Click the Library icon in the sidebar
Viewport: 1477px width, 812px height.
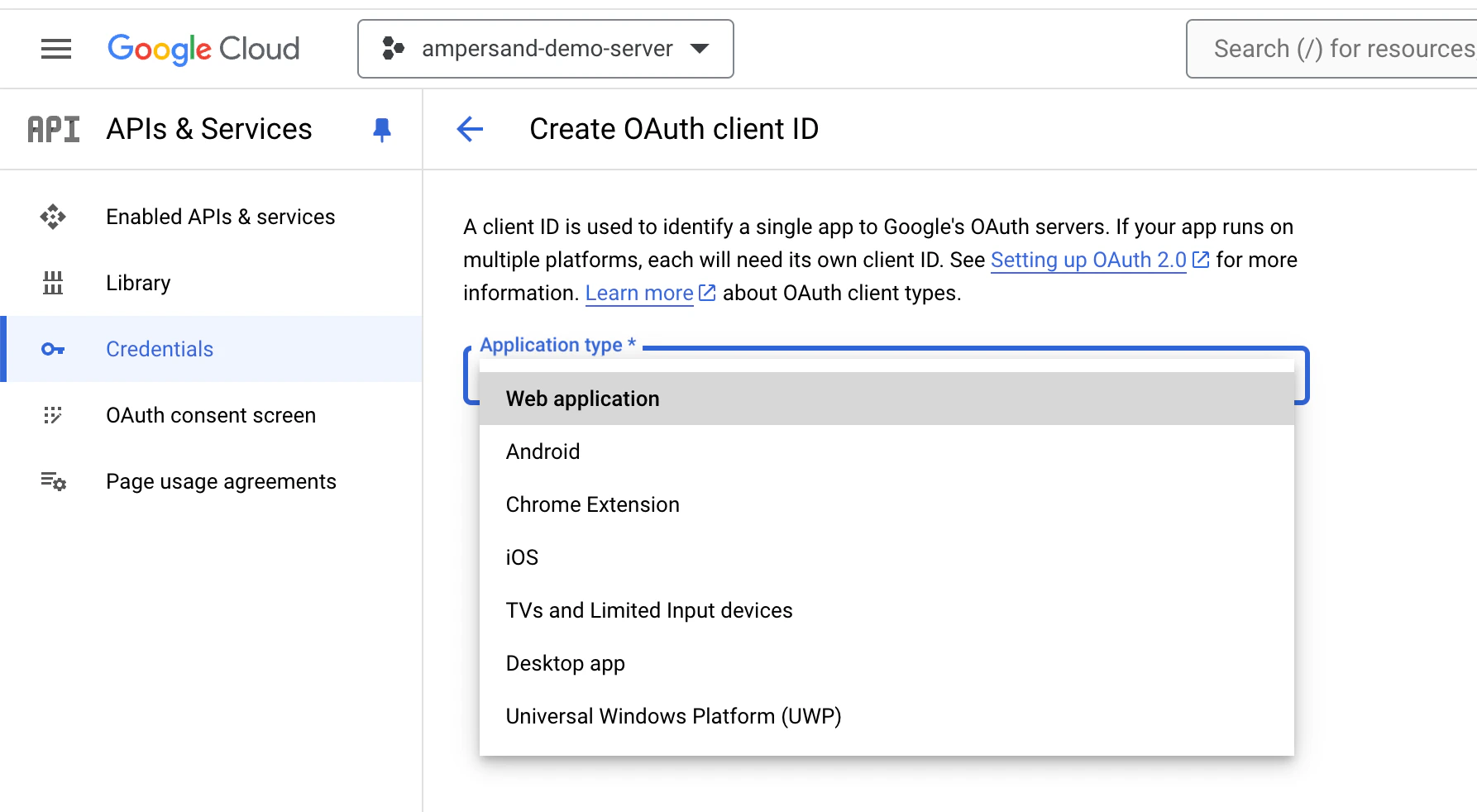(52, 283)
